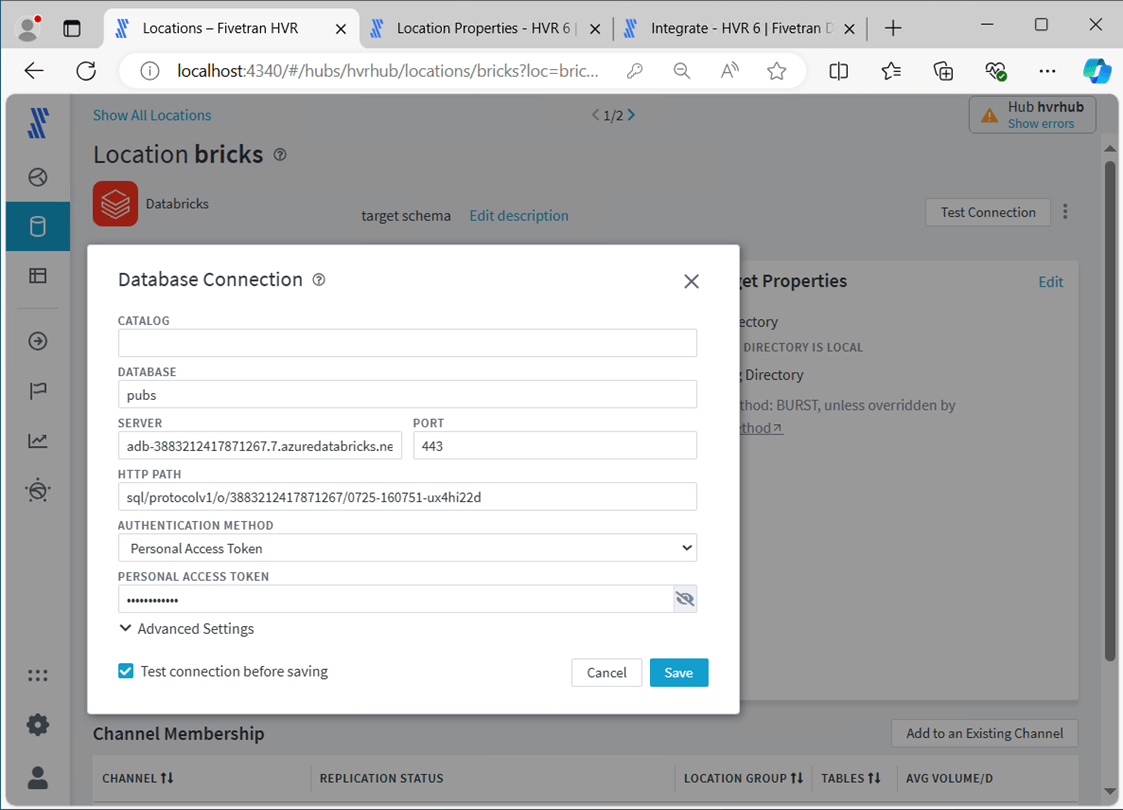Click the user profile icon in sidebar
The width and height of the screenshot is (1123, 810).
38,777
